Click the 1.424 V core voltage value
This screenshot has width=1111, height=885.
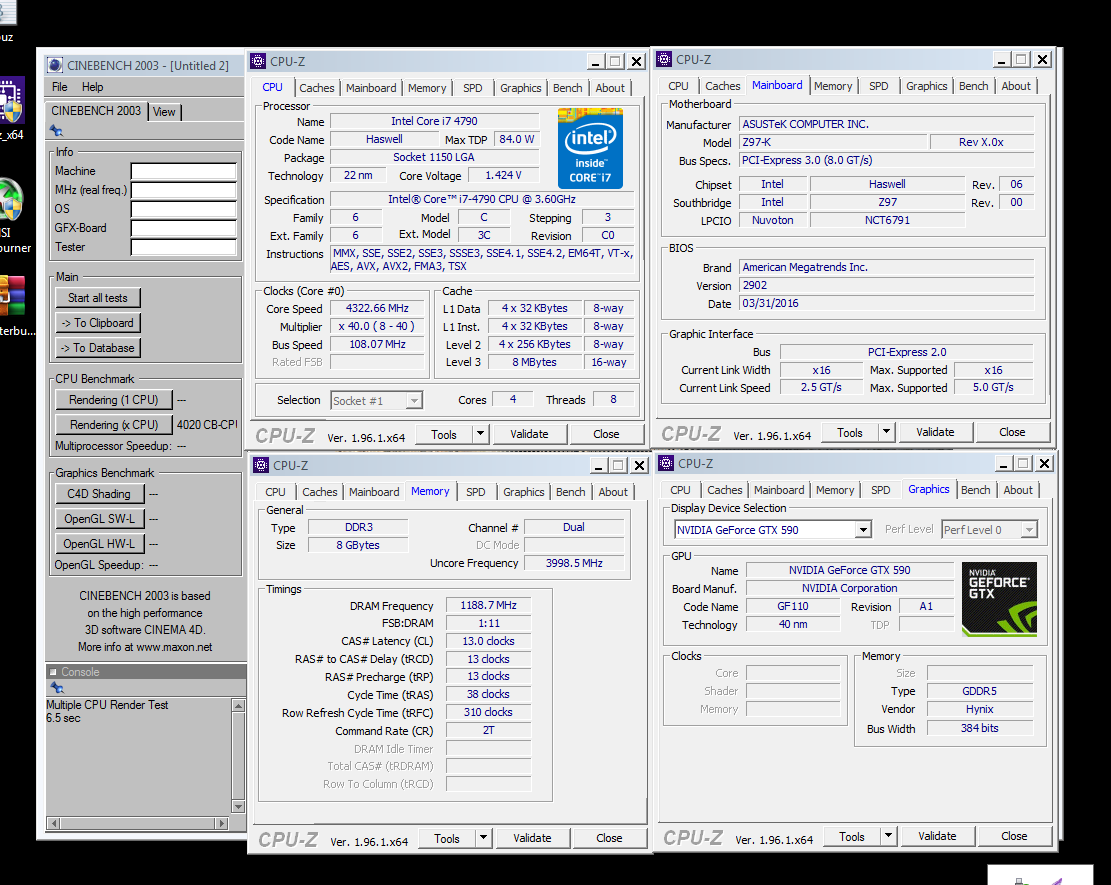tap(504, 175)
